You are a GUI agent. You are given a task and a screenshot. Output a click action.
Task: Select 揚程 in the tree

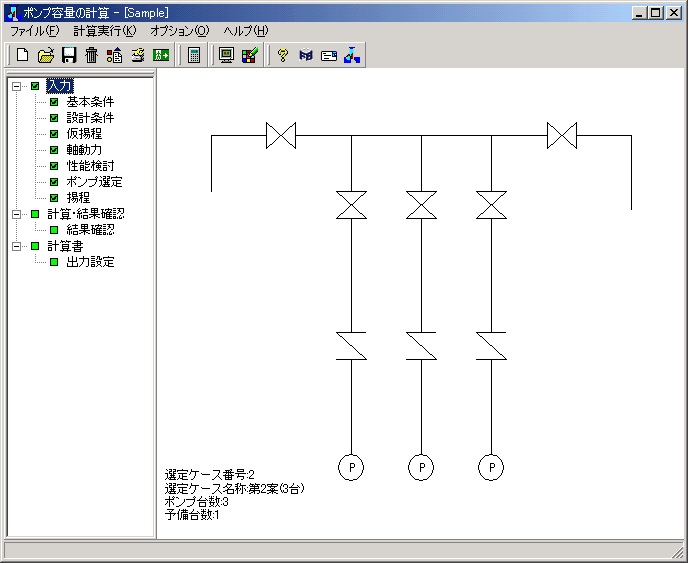coord(78,197)
